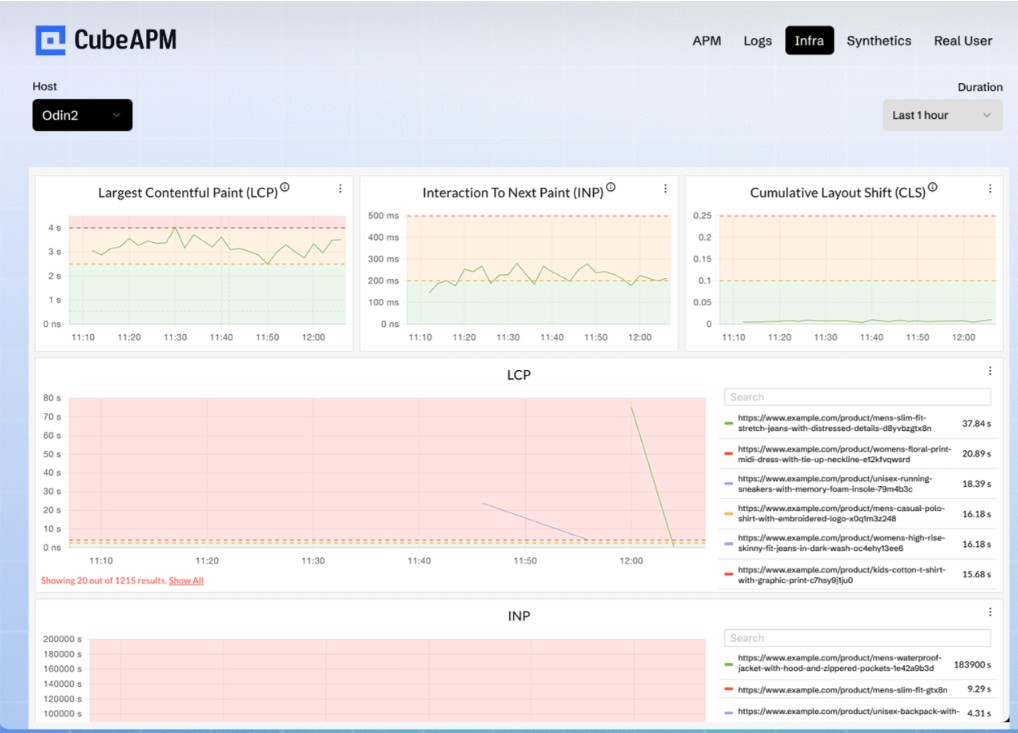Switch to the Logs tab

pyautogui.click(x=757, y=41)
